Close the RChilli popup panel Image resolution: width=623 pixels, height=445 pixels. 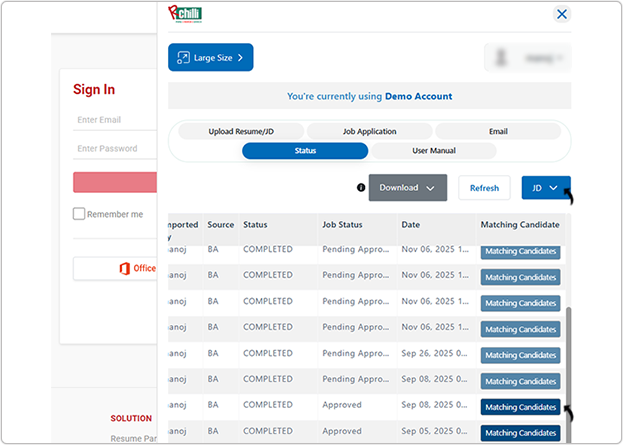[561, 14]
